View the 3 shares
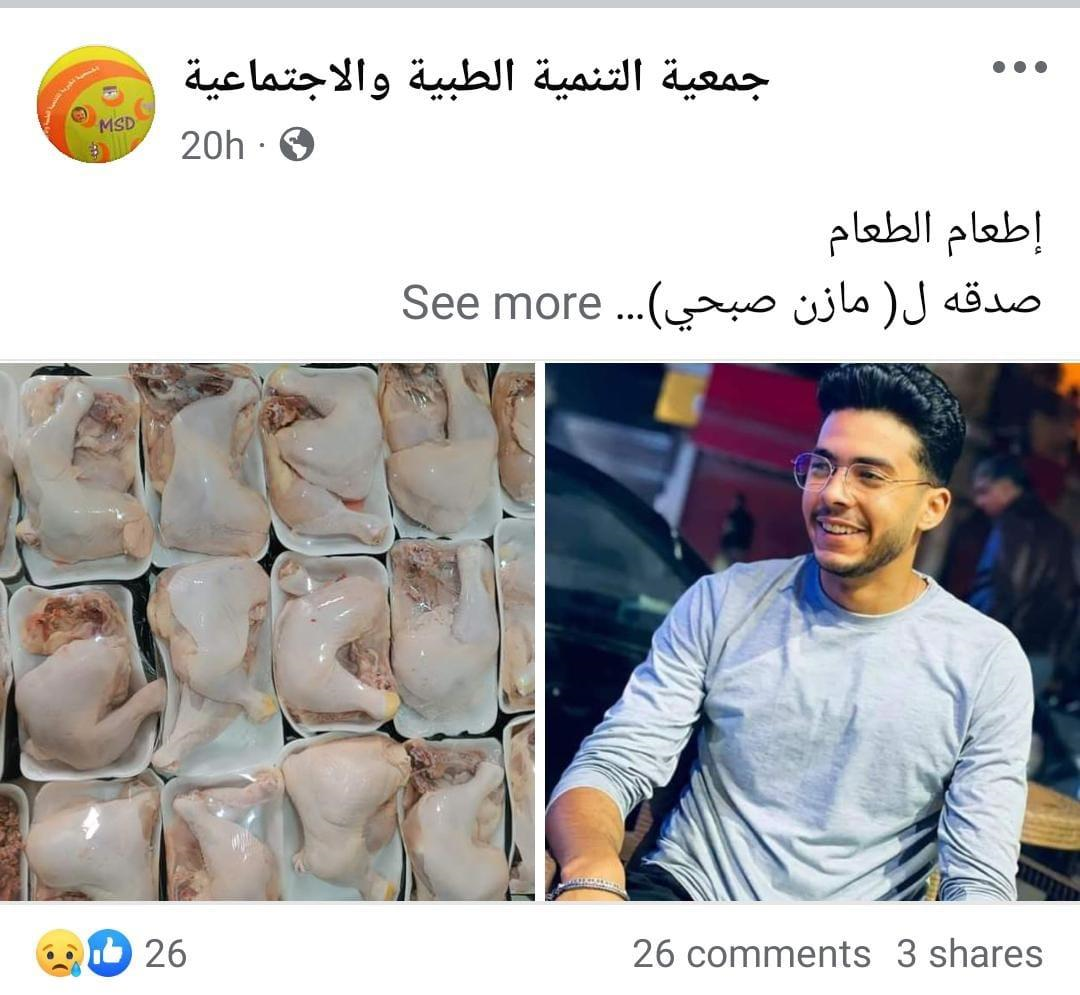The height and width of the screenshot is (995, 1080). pos(969,954)
